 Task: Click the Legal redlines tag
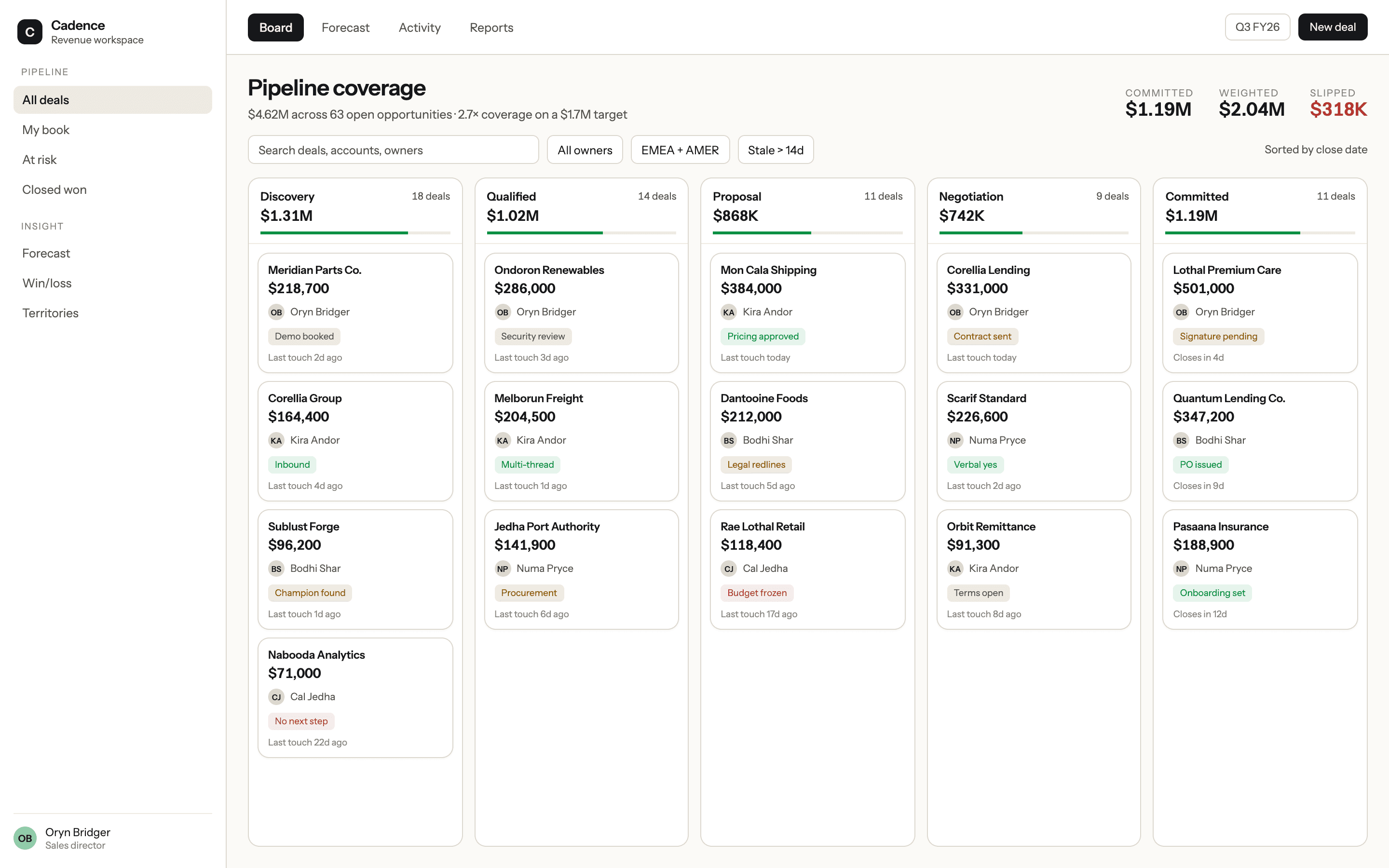coord(756,464)
